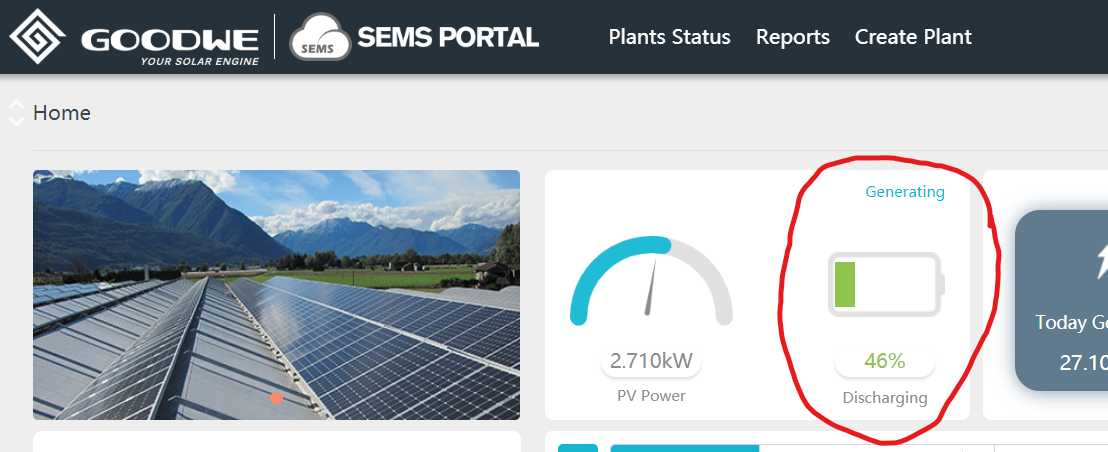Click the Discharging status label
1108x452 pixels.
click(x=885, y=398)
